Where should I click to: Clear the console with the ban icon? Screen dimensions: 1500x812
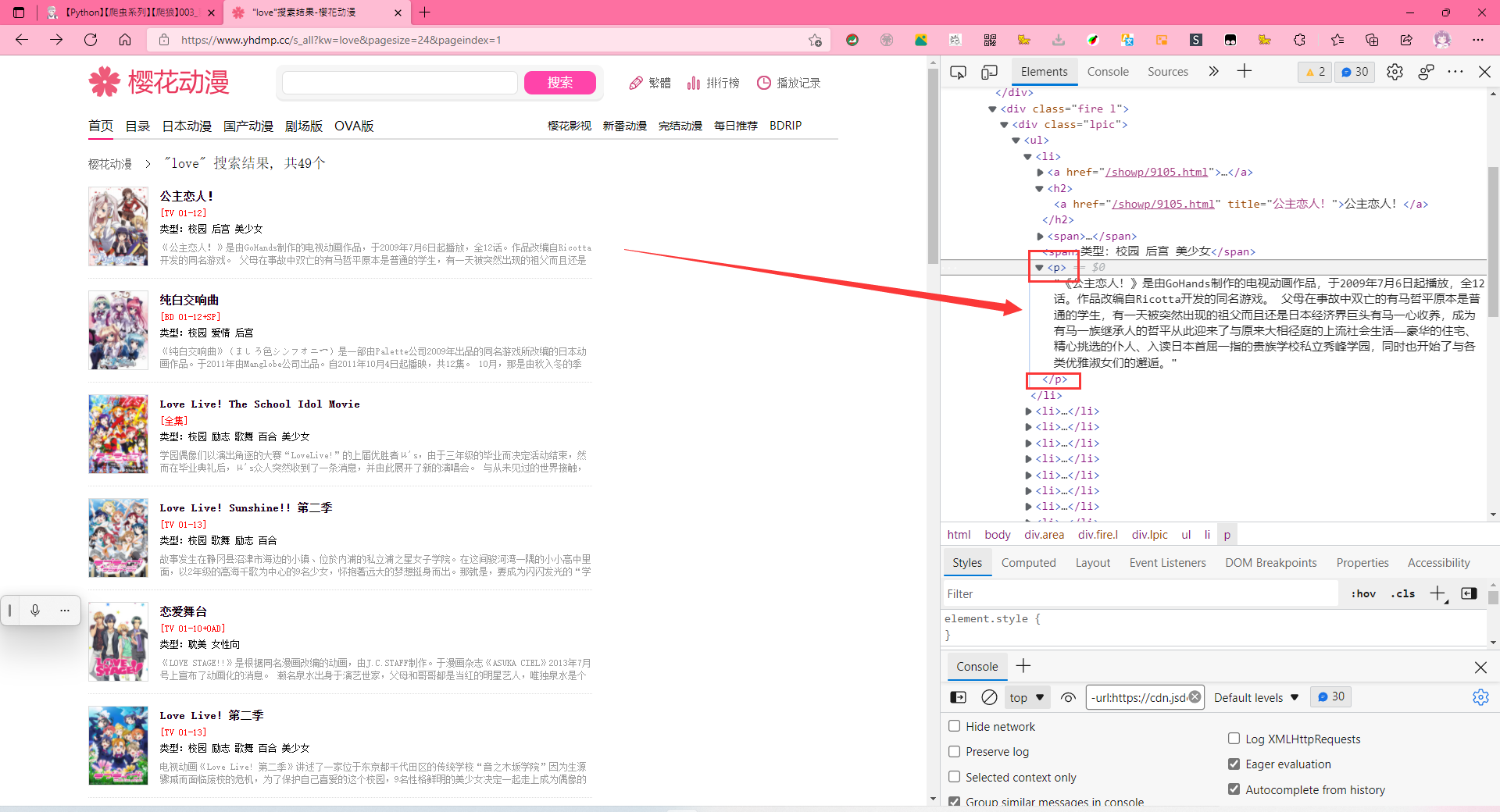tap(989, 697)
